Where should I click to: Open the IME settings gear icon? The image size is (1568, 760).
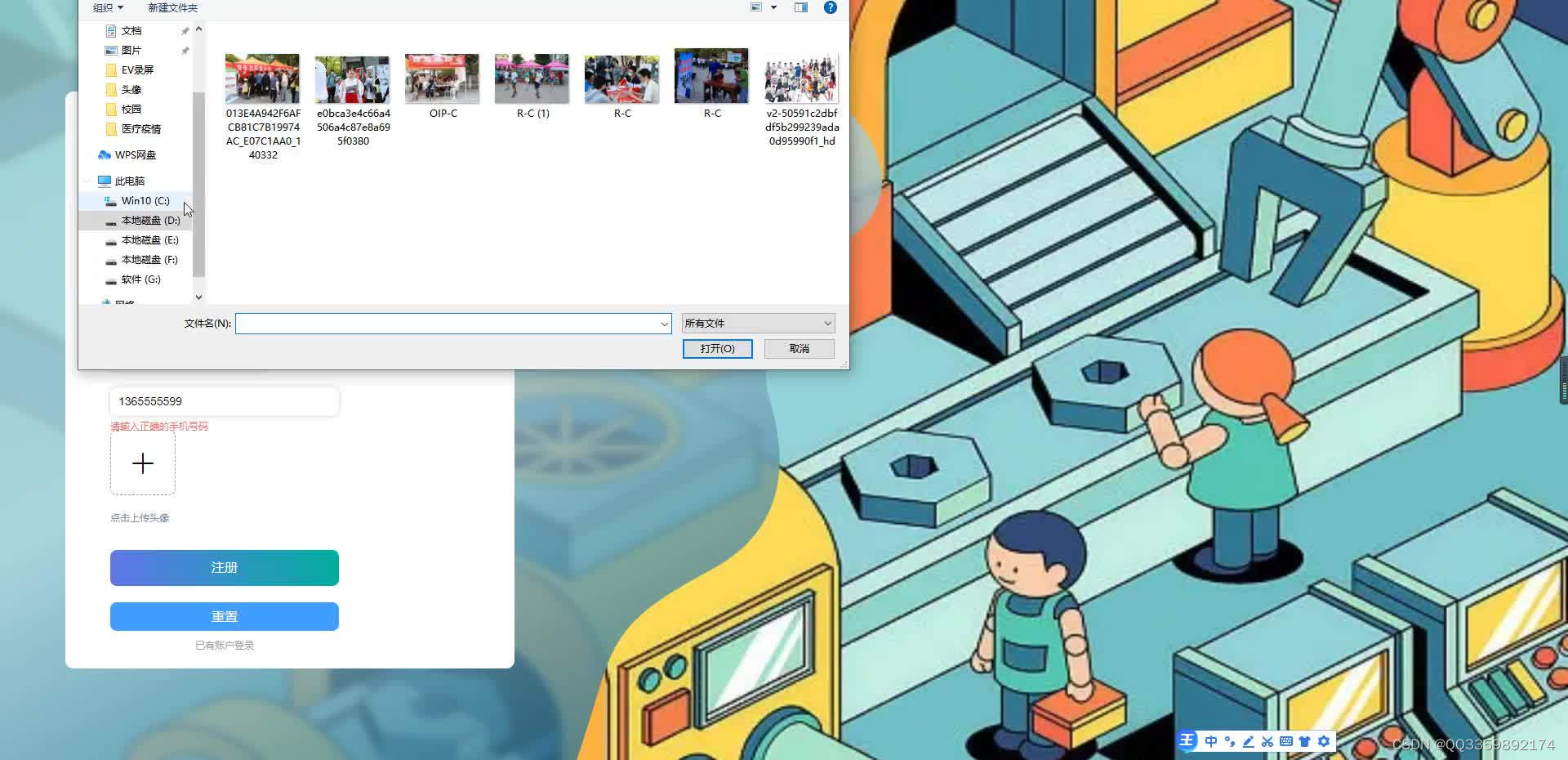1324,741
